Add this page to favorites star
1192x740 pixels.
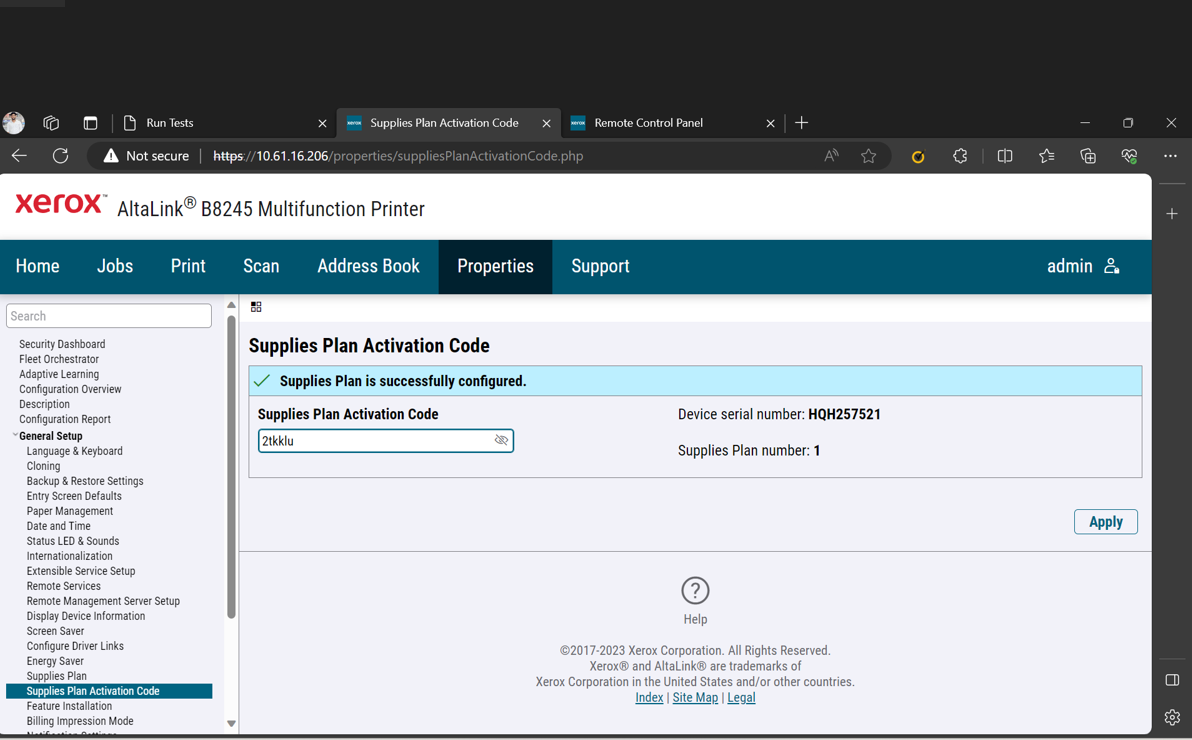tap(868, 156)
